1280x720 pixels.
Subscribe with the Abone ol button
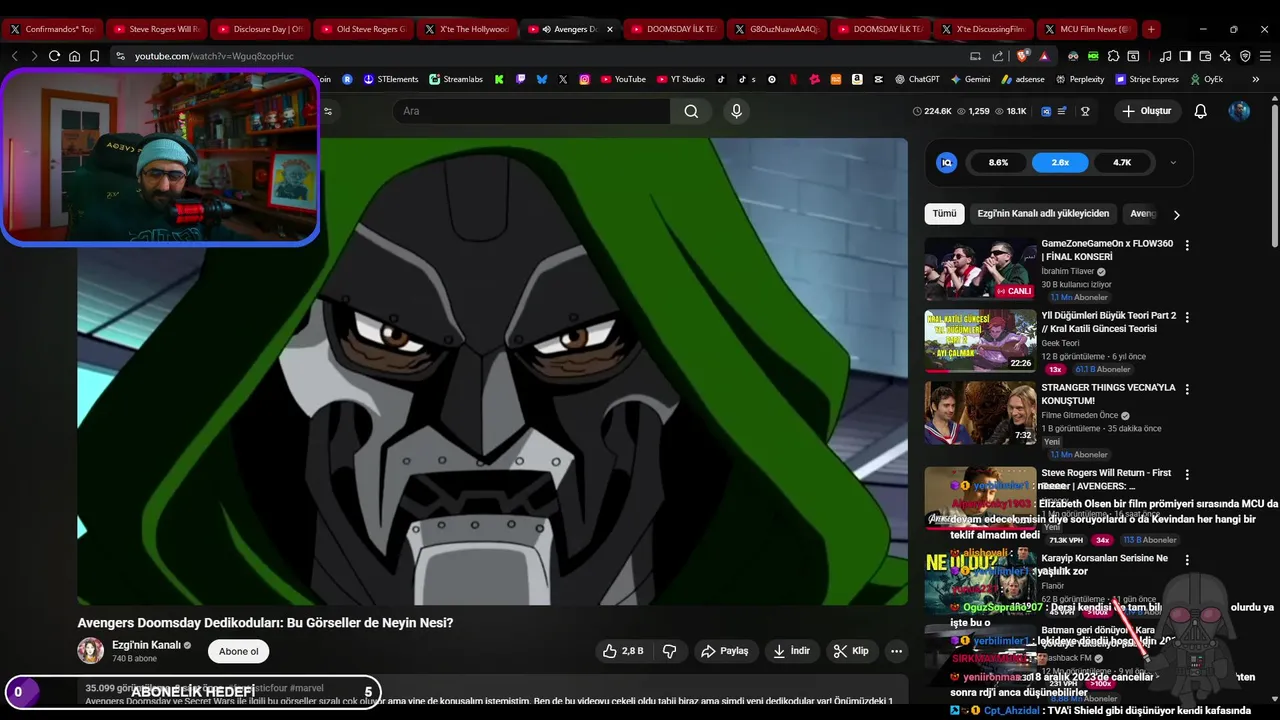(x=239, y=651)
